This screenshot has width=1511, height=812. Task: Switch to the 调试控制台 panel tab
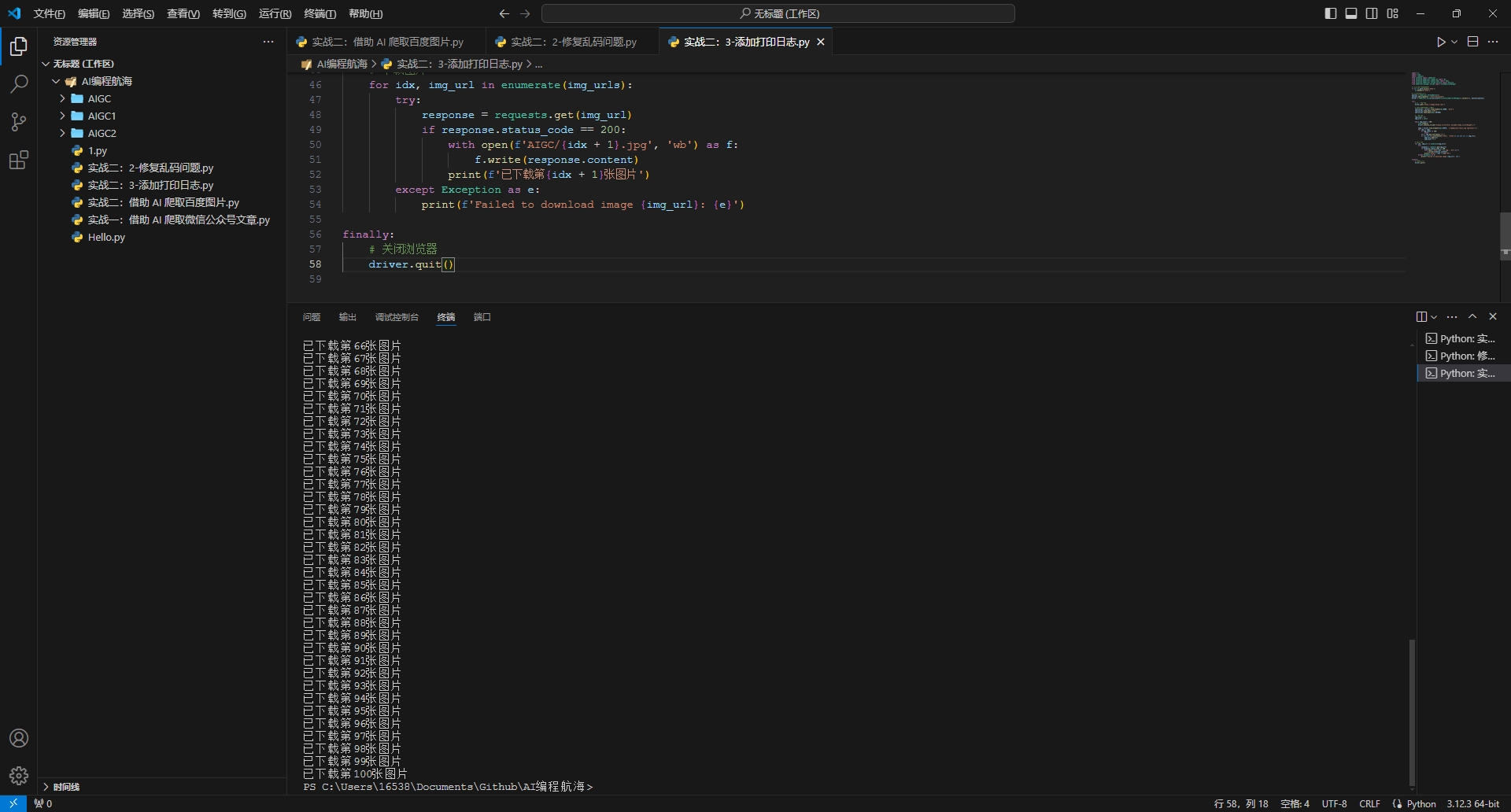[x=397, y=317]
